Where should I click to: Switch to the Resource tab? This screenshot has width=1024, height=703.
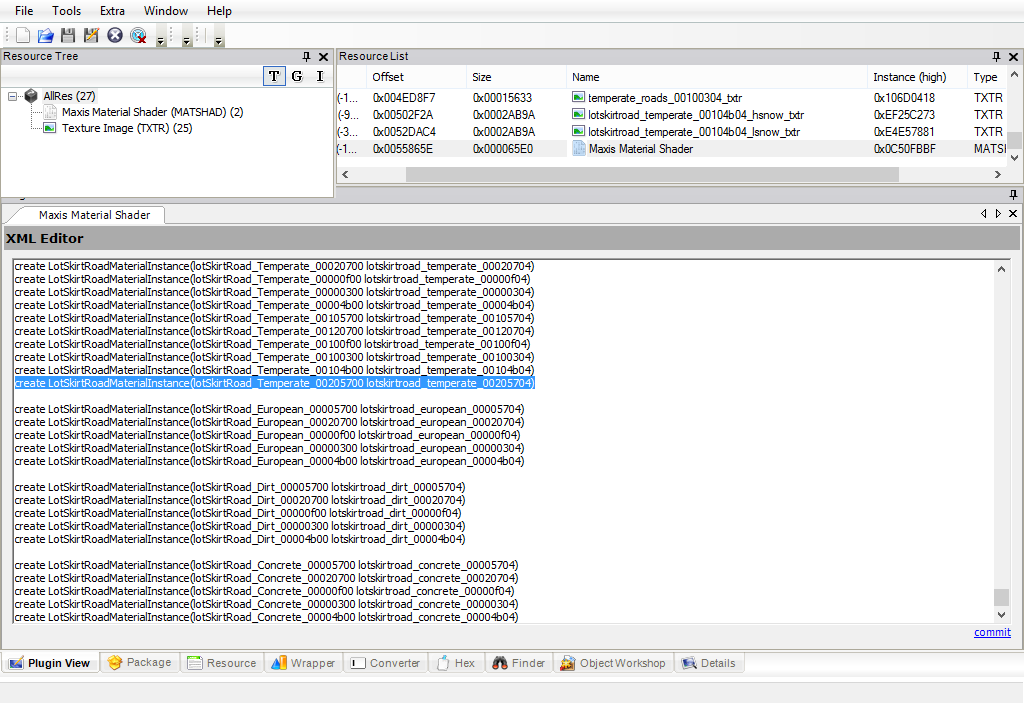tap(222, 663)
